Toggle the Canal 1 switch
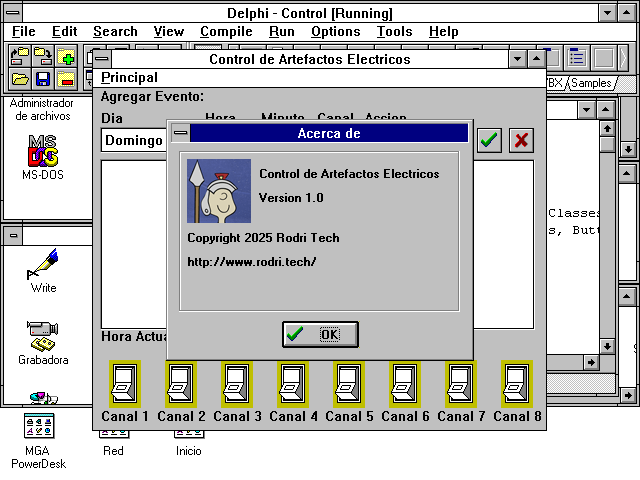 pyautogui.click(x=125, y=384)
